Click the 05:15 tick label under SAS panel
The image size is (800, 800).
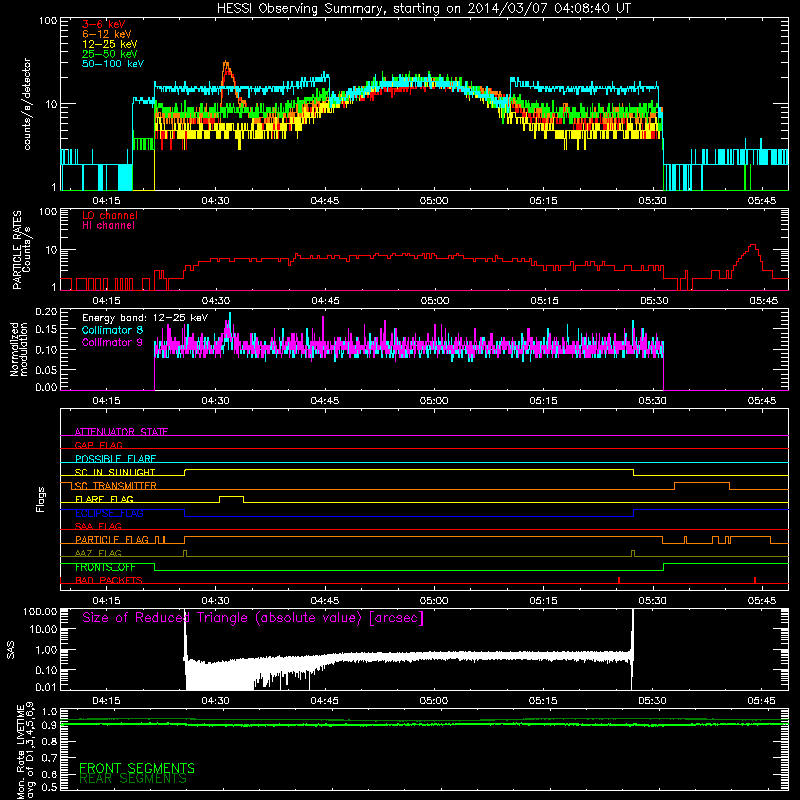point(543,701)
